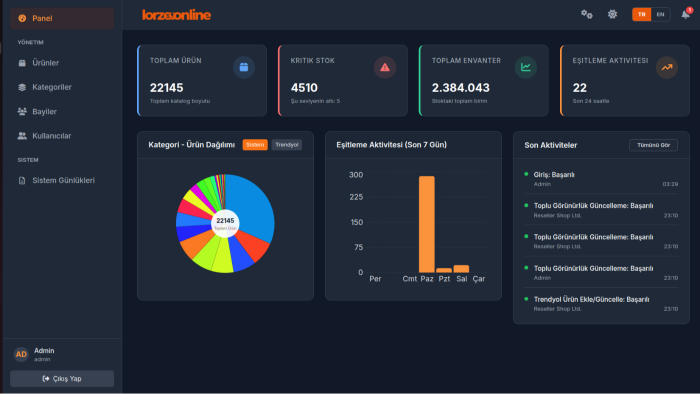Click the Panel palette icon
Screen dimensions: 700x394
(22, 18)
